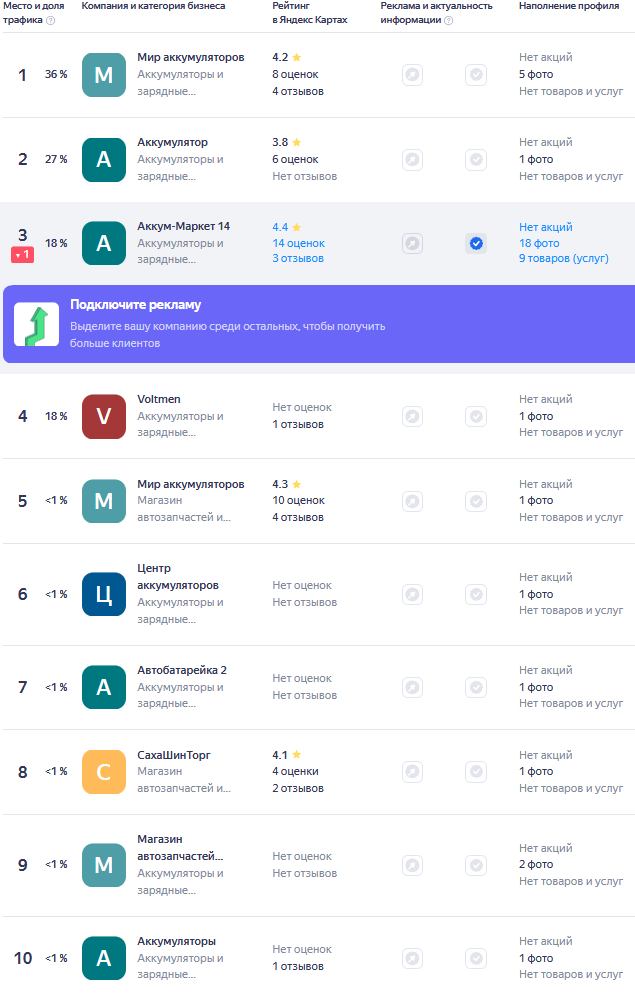Click the advertising icon in Автобатарейка 2 row
635x1000 pixels.
tap(412, 687)
